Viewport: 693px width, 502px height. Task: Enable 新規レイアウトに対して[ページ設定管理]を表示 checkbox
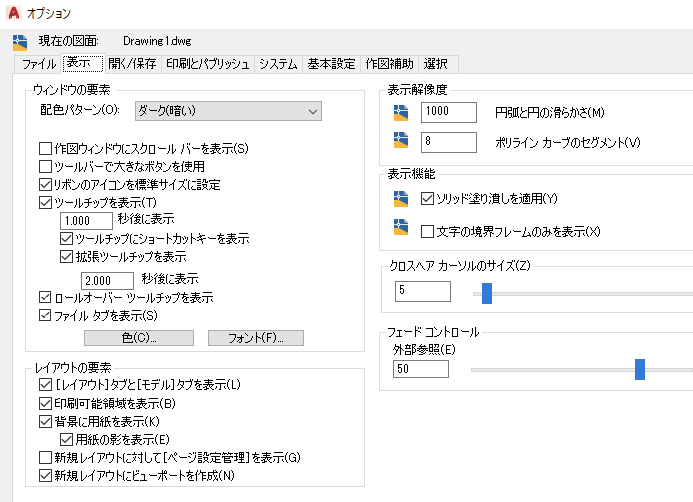pyautogui.click(x=46, y=457)
